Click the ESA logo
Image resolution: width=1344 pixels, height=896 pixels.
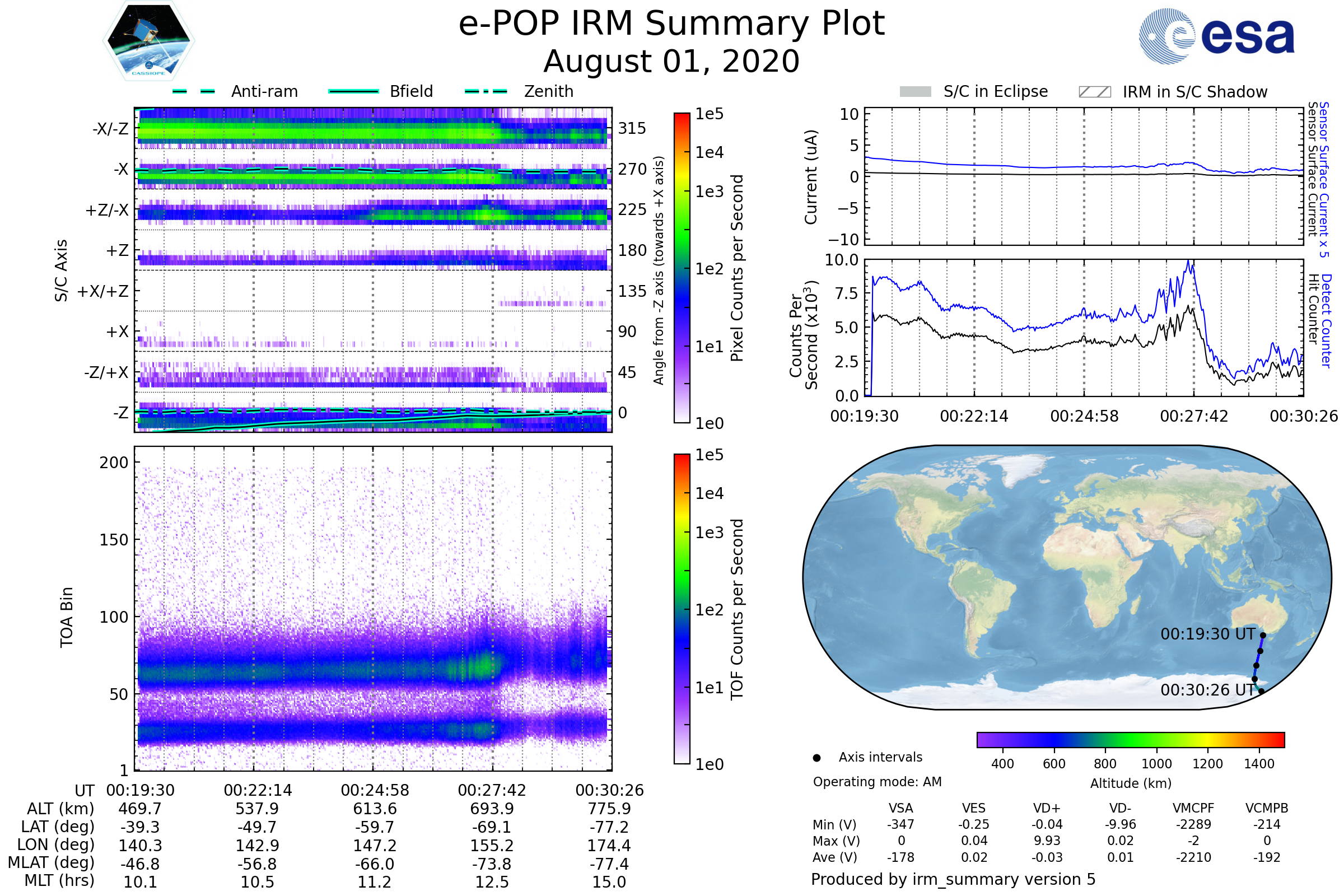click(1216, 36)
